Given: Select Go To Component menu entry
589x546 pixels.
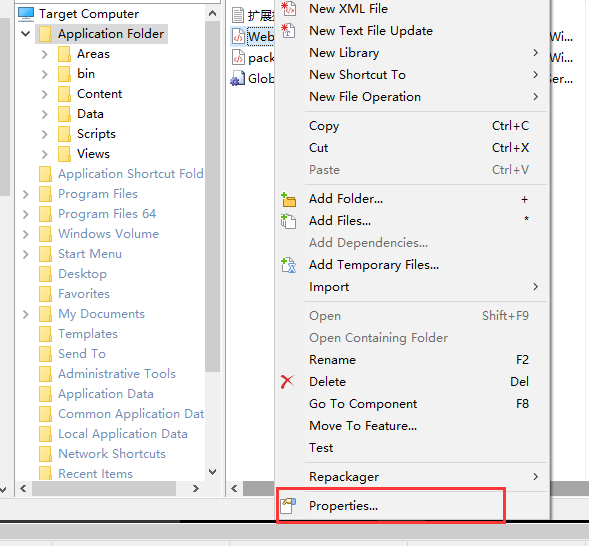Looking at the screenshot, I should [412, 404].
